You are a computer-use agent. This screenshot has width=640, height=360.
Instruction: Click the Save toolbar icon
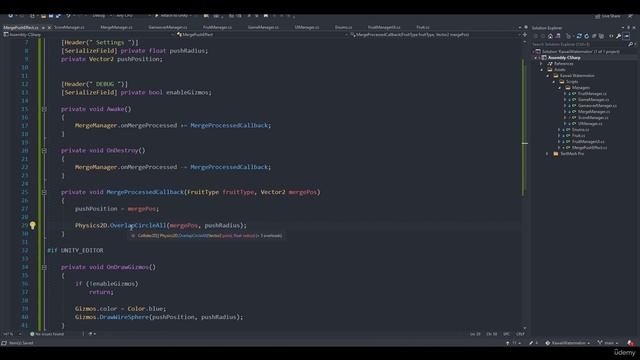[x=51, y=16]
